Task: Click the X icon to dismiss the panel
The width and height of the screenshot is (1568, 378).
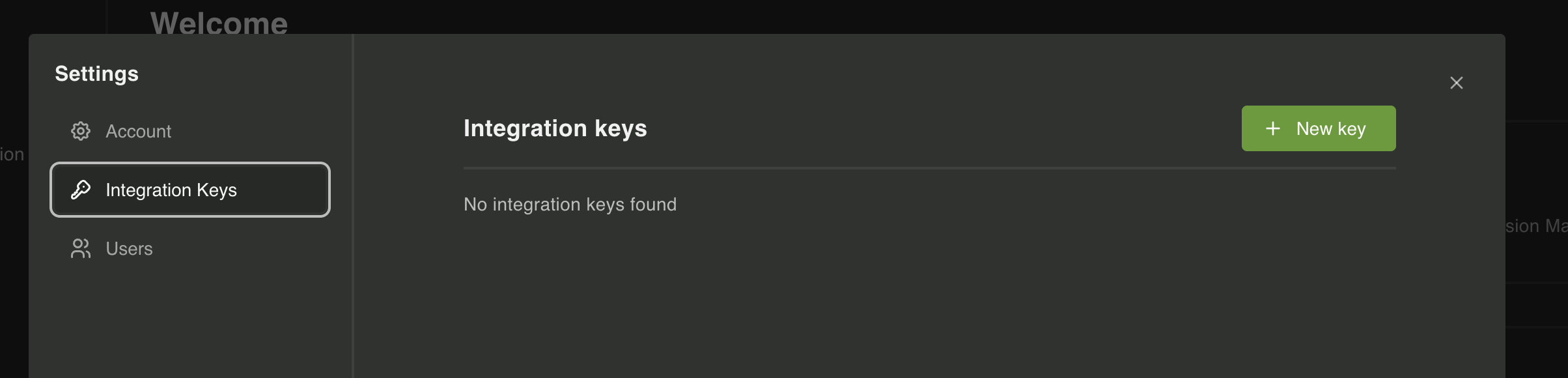Action: tap(1456, 83)
